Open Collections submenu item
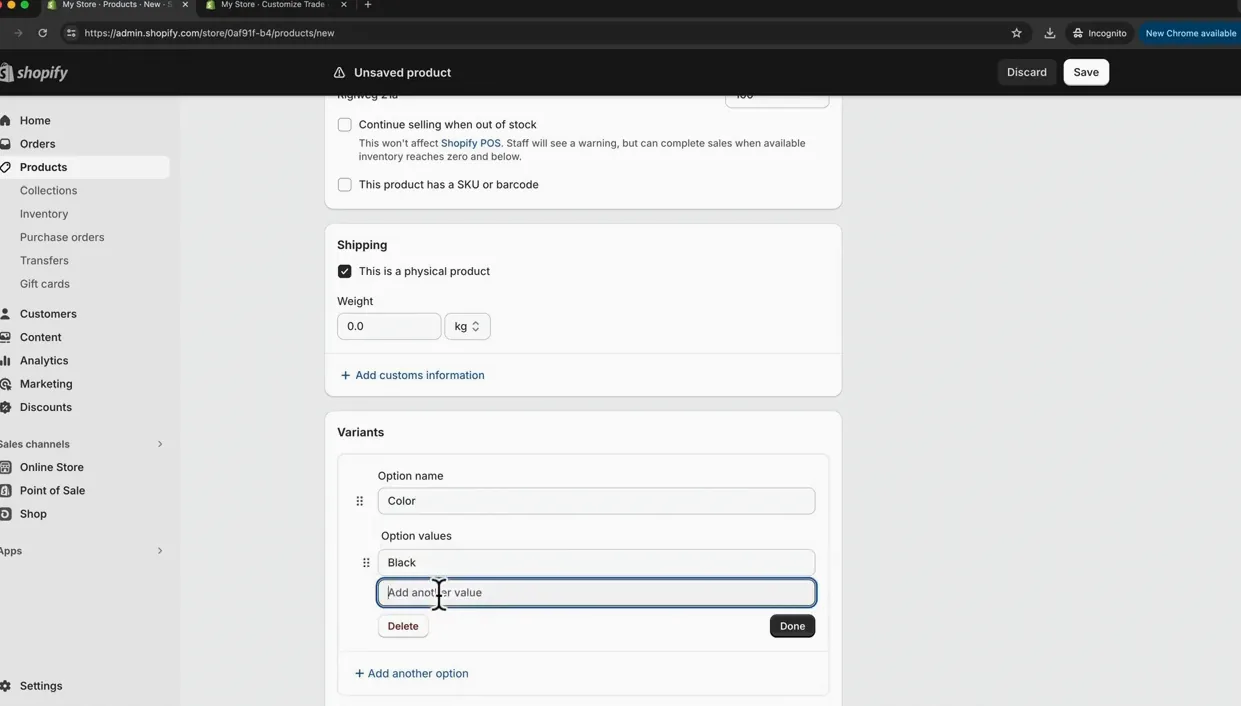Image resolution: width=1241 pixels, height=706 pixels. point(48,190)
